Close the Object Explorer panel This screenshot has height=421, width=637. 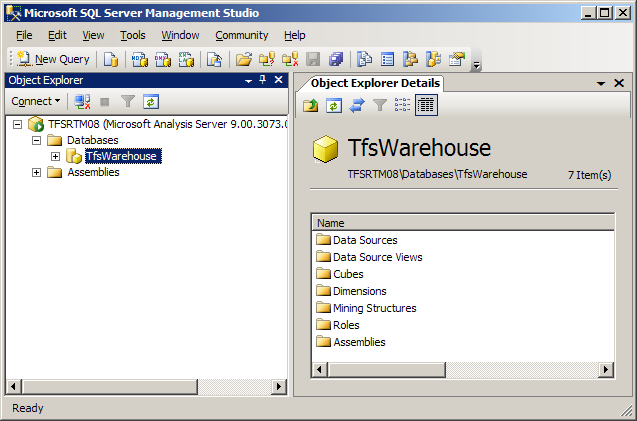pyautogui.click(x=278, y=80)
